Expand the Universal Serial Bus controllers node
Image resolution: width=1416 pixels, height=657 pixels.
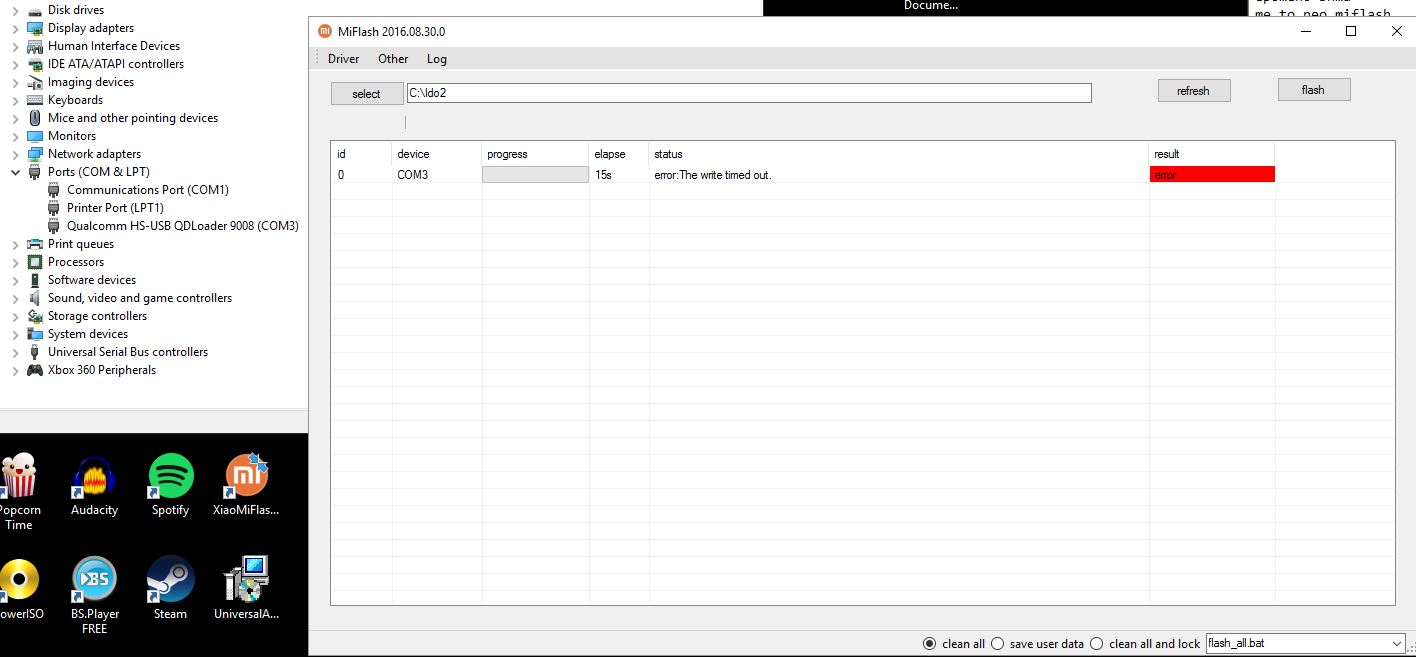pyautogui.click(x=15, y=352)
